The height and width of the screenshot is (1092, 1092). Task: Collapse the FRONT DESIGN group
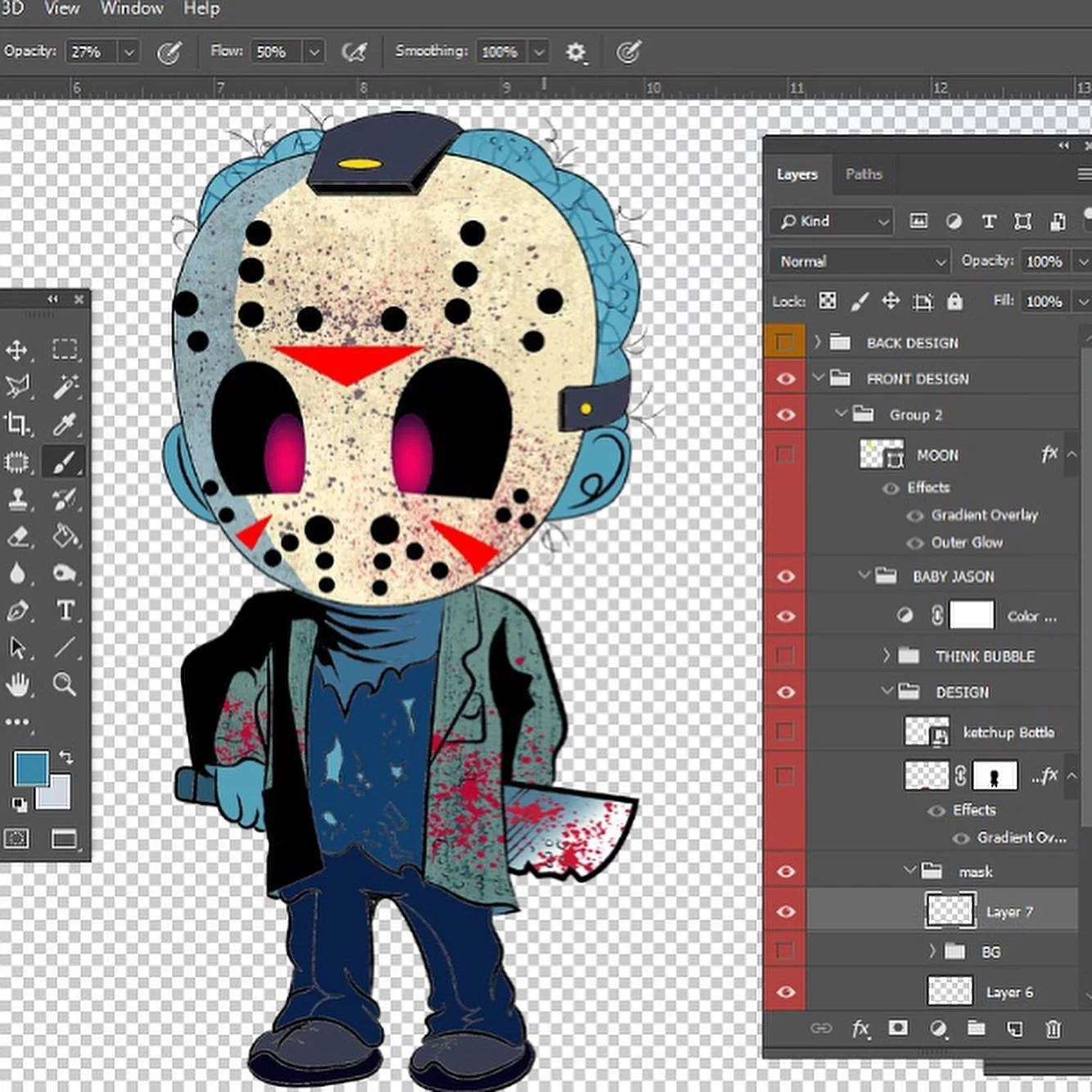[818, 378]
